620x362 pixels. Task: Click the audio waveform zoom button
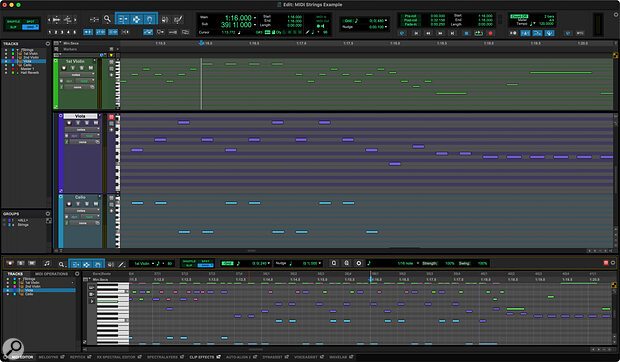56,19
